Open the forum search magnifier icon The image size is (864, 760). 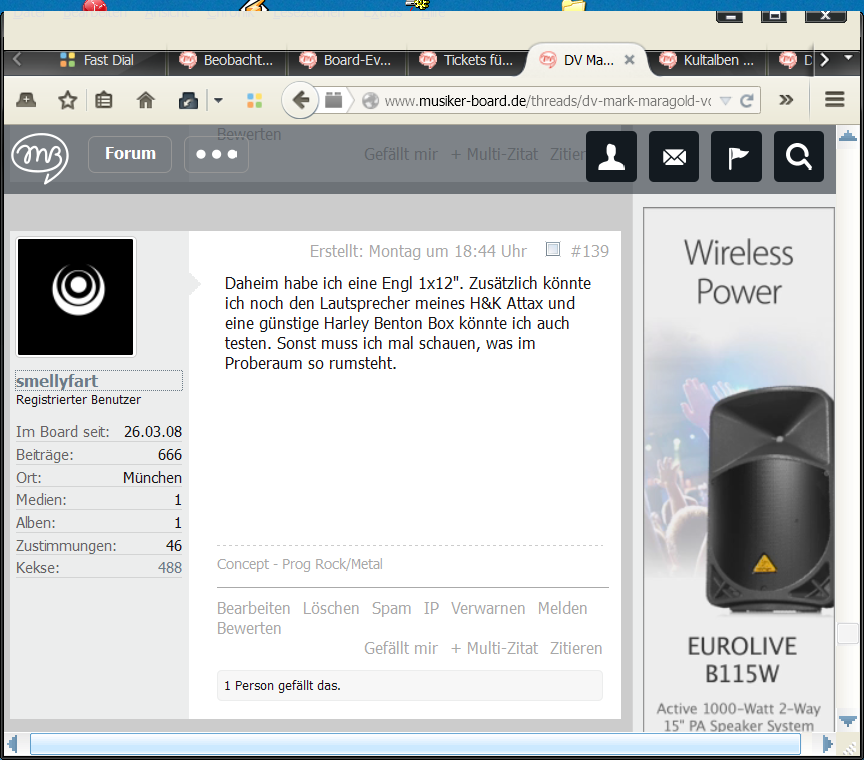tap(798, 157)
